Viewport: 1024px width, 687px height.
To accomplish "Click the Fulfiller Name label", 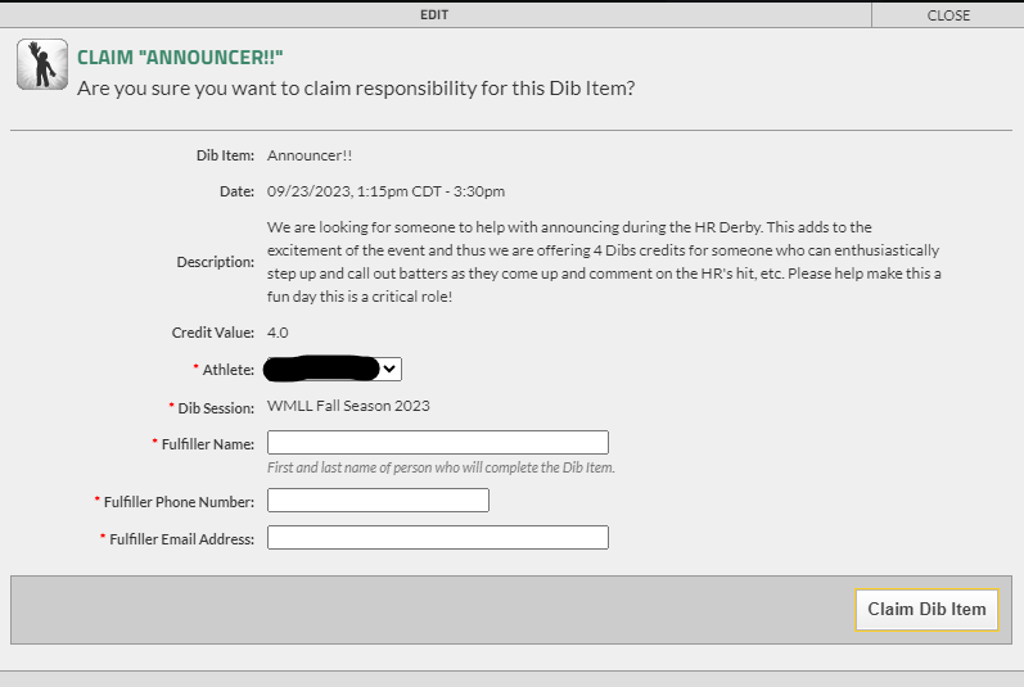I will point(207,444).
